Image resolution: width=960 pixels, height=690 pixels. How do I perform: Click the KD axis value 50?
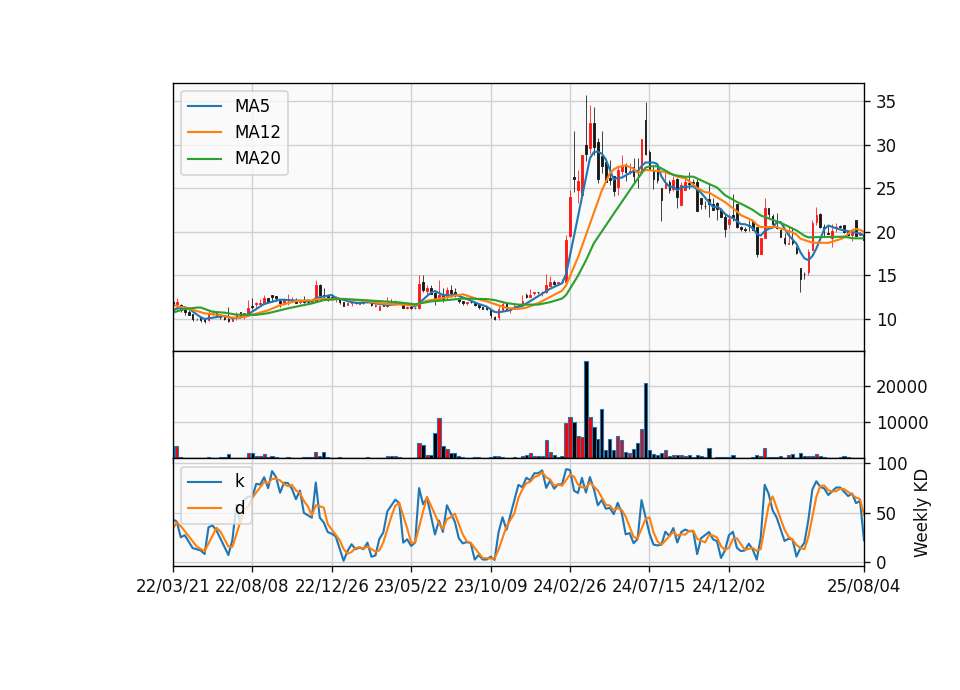(885, 514)
